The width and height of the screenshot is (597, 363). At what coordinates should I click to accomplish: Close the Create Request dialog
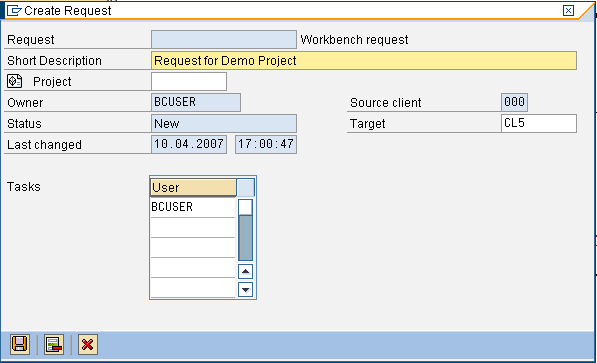[568, 10]
